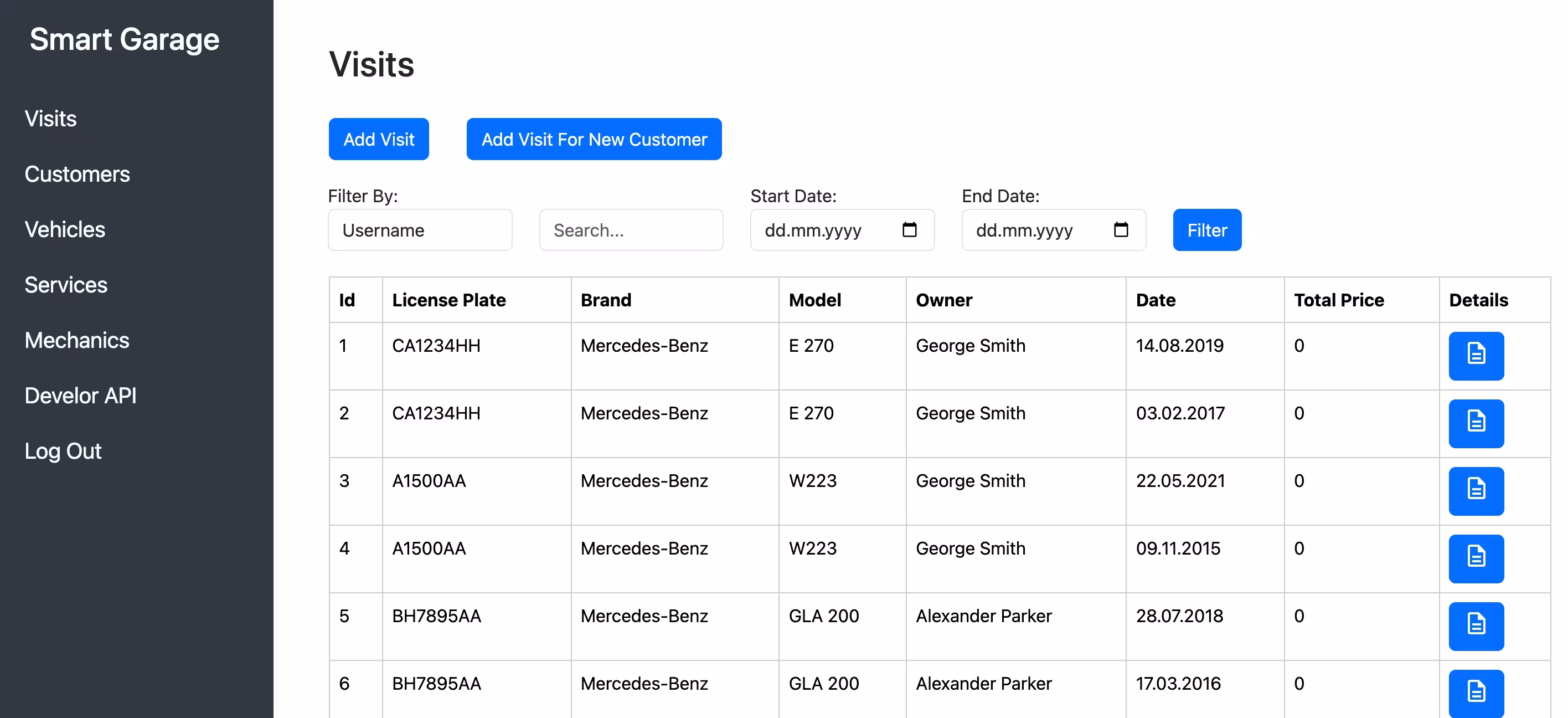Open Vehicles in the sidebar
The width and height of the screenshot is (1568, 718).
click(x=65, y=229)
